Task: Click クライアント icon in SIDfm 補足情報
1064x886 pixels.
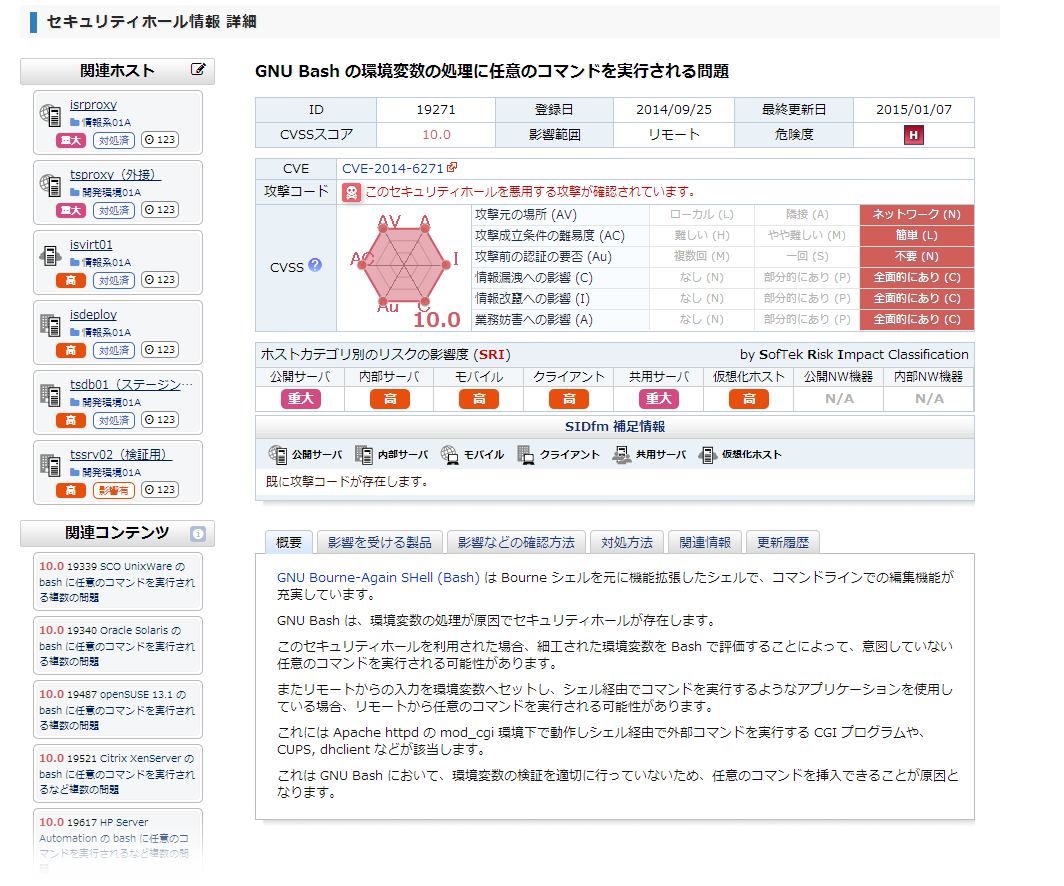Action: (526, 455)
